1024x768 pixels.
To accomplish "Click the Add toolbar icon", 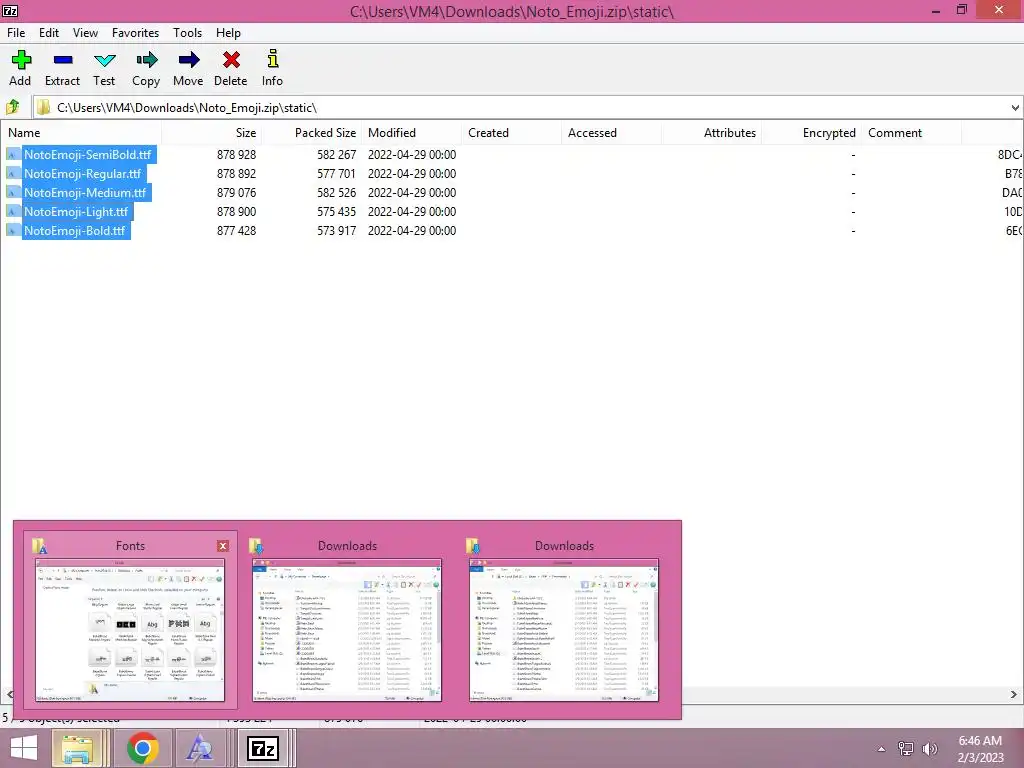I will click(x=21, y=60).
